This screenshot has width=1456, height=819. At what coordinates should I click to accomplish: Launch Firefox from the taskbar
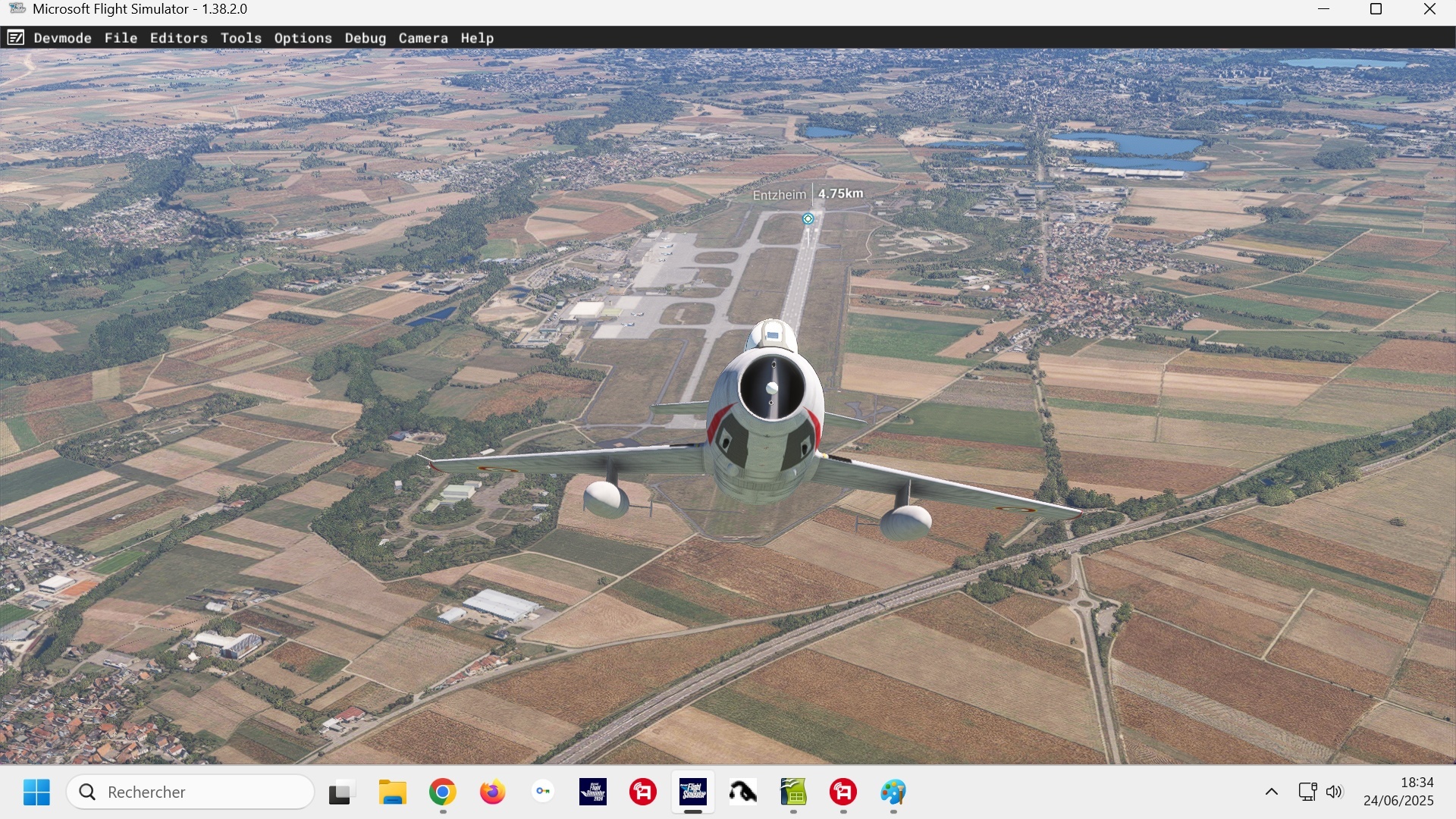pyautogui.click(x=492, y=792)
